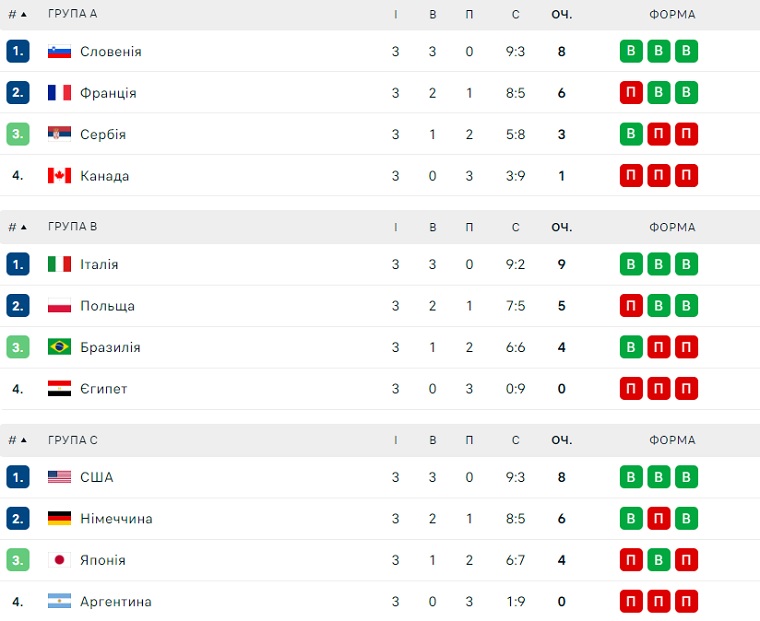Click the Egypt flag icon

[x=59, y=389]
